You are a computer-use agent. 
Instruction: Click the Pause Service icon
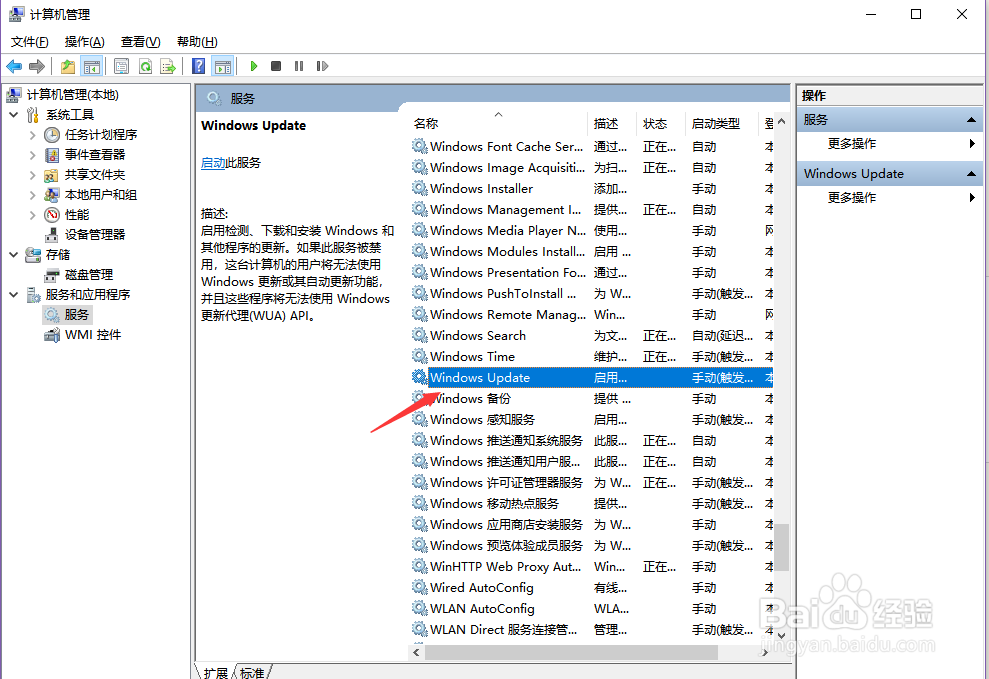coord(299,66)
